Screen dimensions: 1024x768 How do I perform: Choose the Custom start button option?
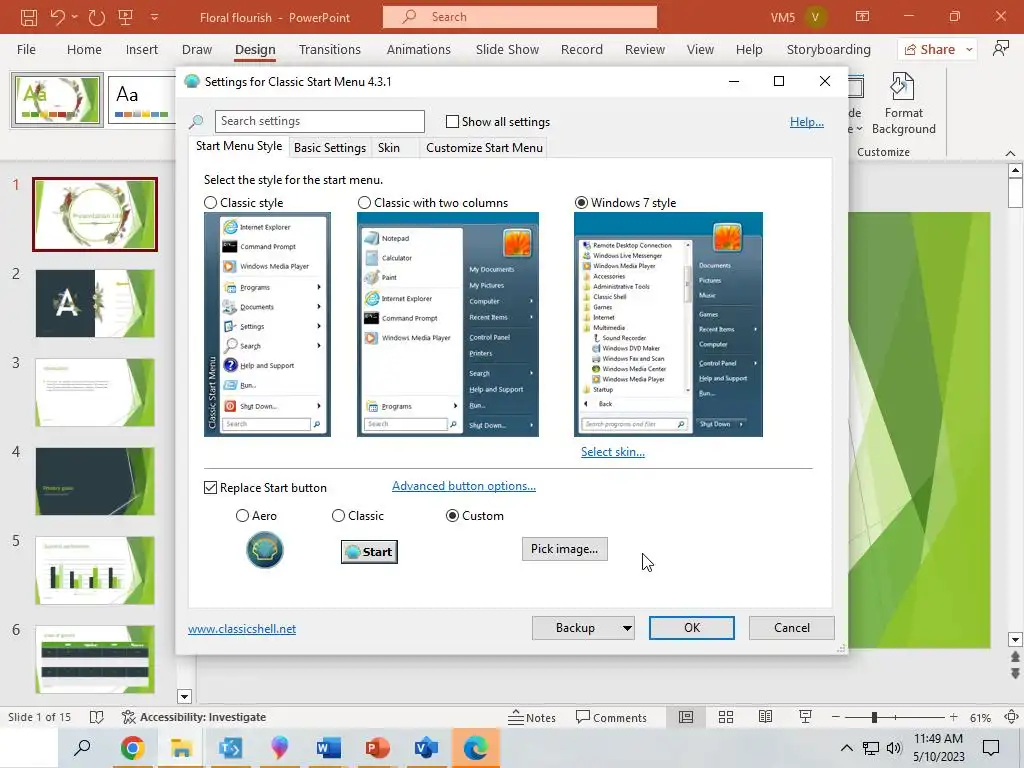click(452, 516)
